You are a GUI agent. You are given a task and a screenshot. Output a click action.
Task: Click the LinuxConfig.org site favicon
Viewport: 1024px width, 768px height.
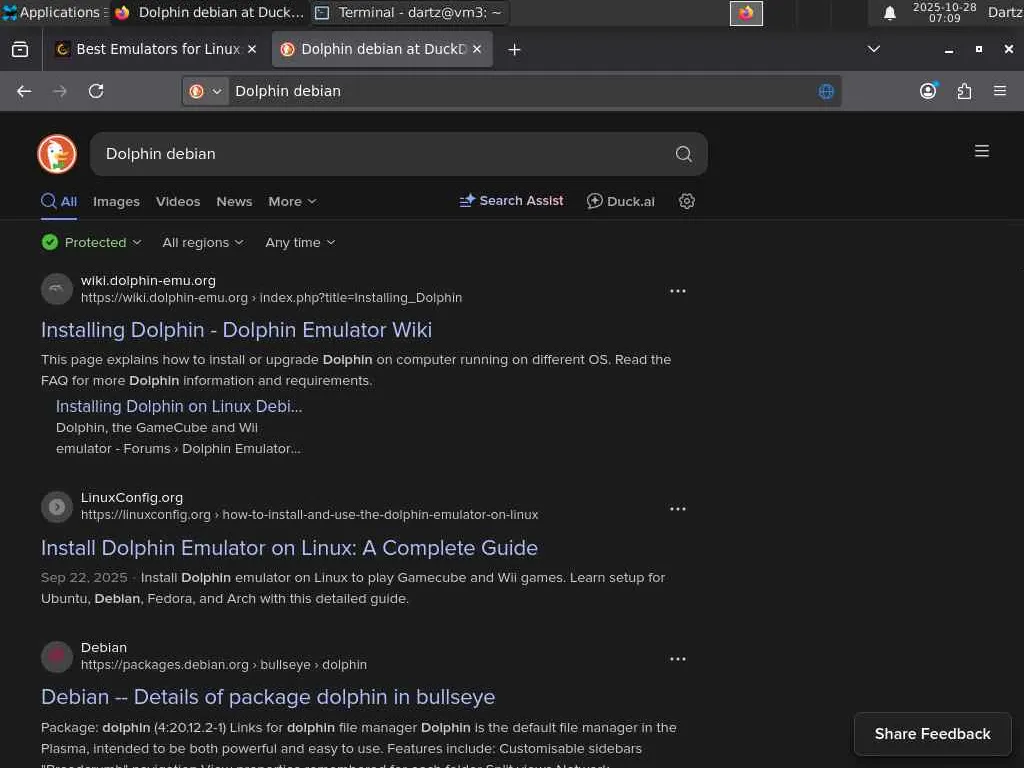click(x=57, y=507)
